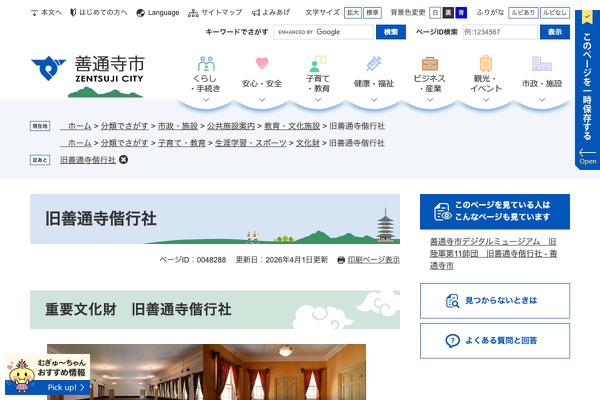
Task: Open ビジネス・産業 menu
Action: click(x=430, y=75)
